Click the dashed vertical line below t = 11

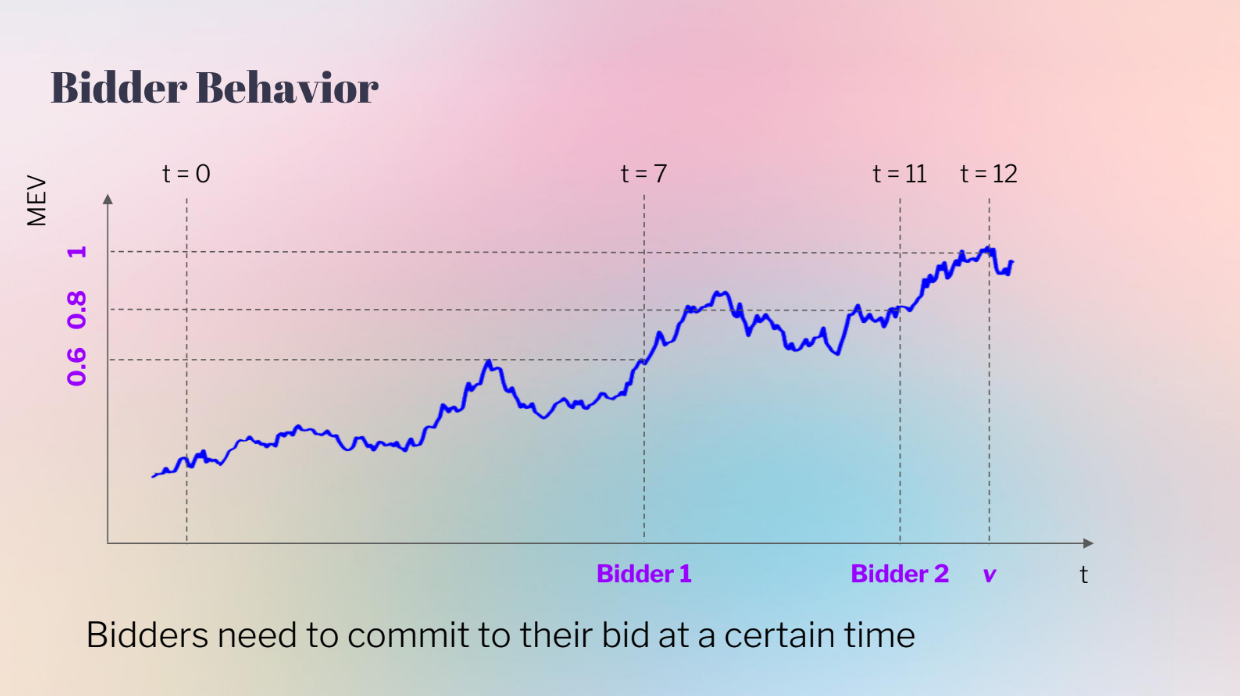click(x=900, y=430)
